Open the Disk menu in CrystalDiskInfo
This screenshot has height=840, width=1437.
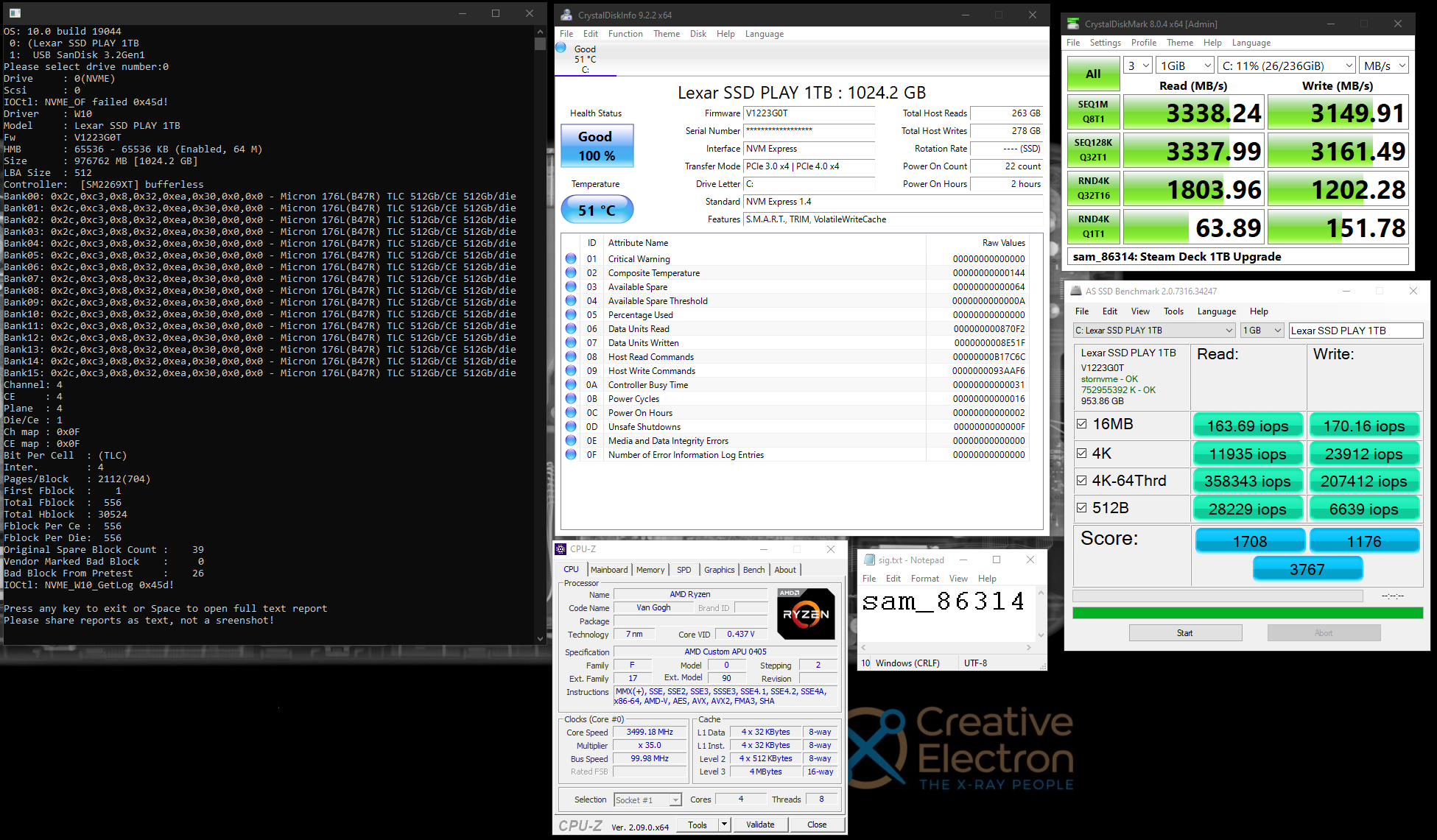click(698, 34)
